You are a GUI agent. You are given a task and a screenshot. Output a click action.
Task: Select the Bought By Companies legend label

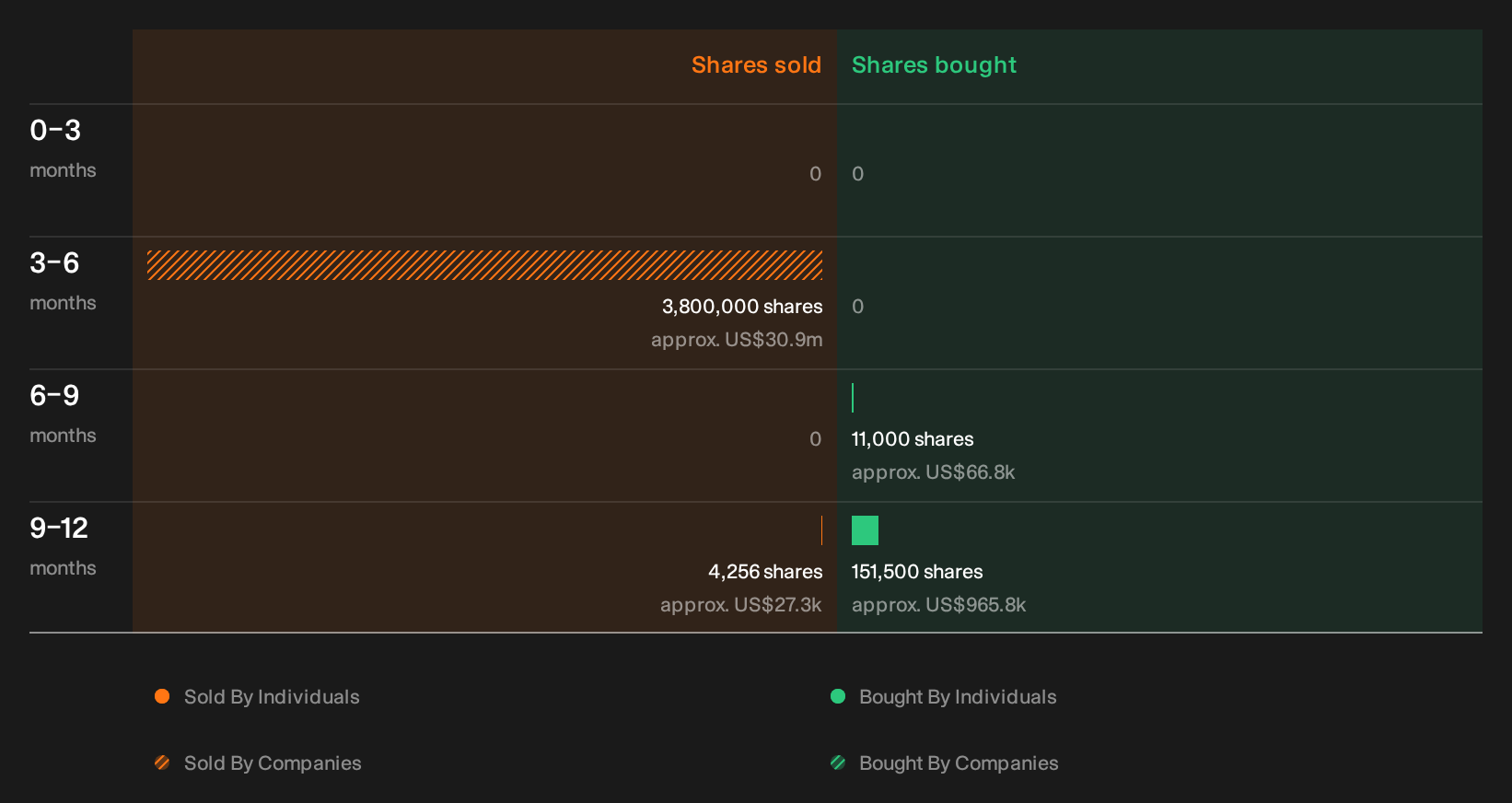point(959,763)
